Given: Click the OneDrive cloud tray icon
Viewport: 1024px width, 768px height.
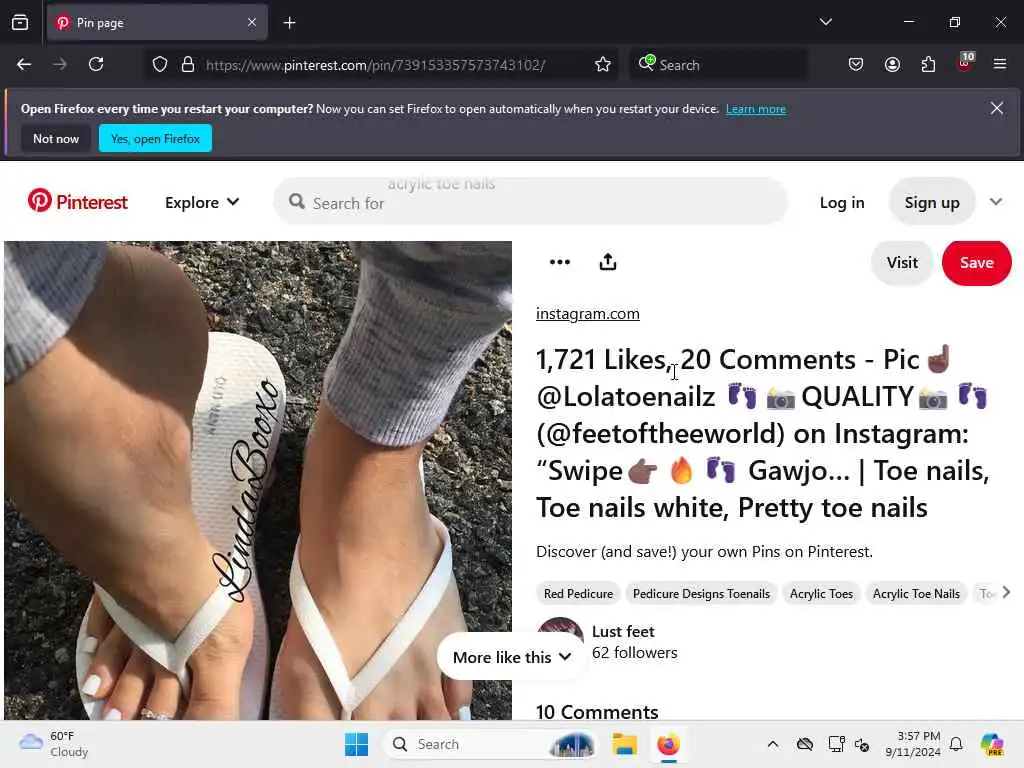Looking at the screenshot, I should pos(805,744).
